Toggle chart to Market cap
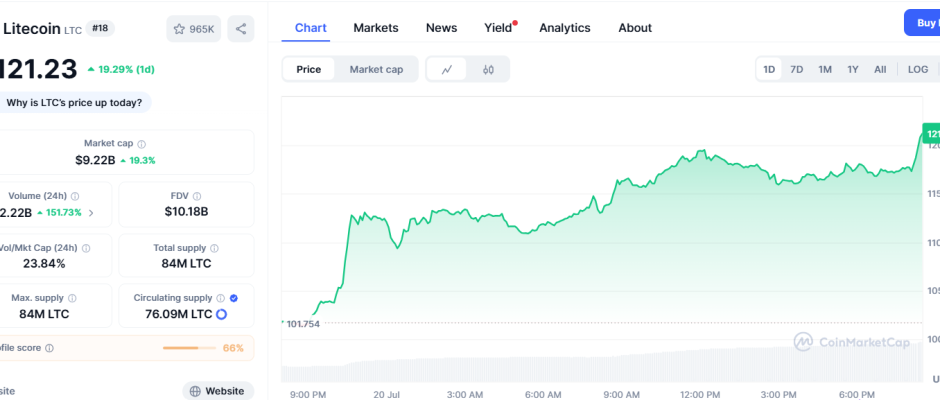Viewport: 940px width, 400px height. click(376, 69)
